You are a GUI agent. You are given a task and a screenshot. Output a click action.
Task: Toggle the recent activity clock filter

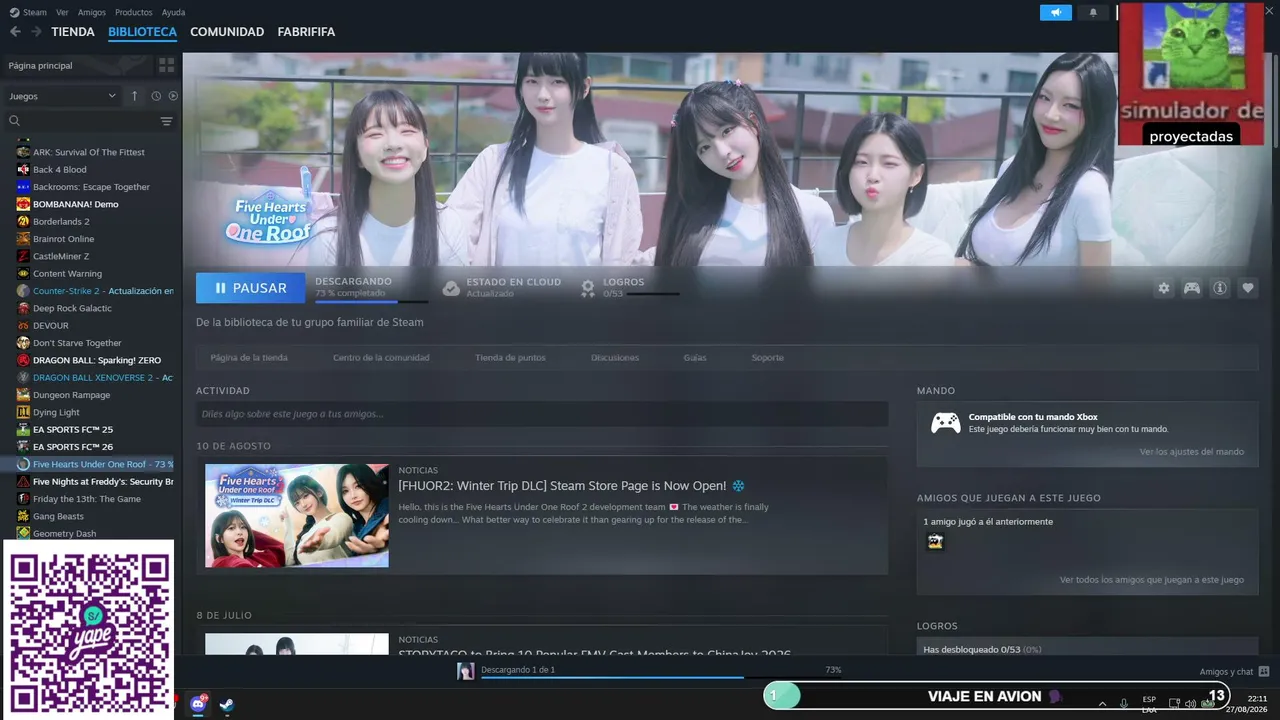156,96
